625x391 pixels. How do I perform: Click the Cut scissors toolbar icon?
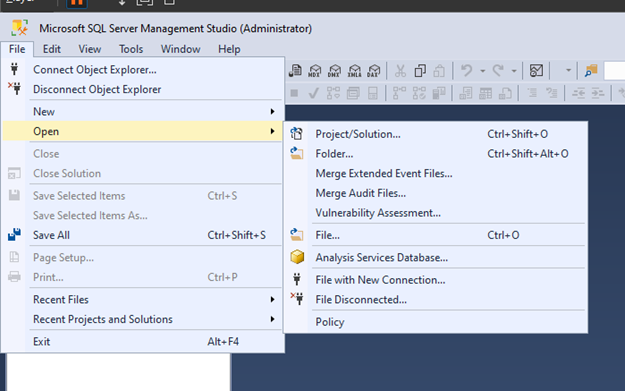click(400, 71)
